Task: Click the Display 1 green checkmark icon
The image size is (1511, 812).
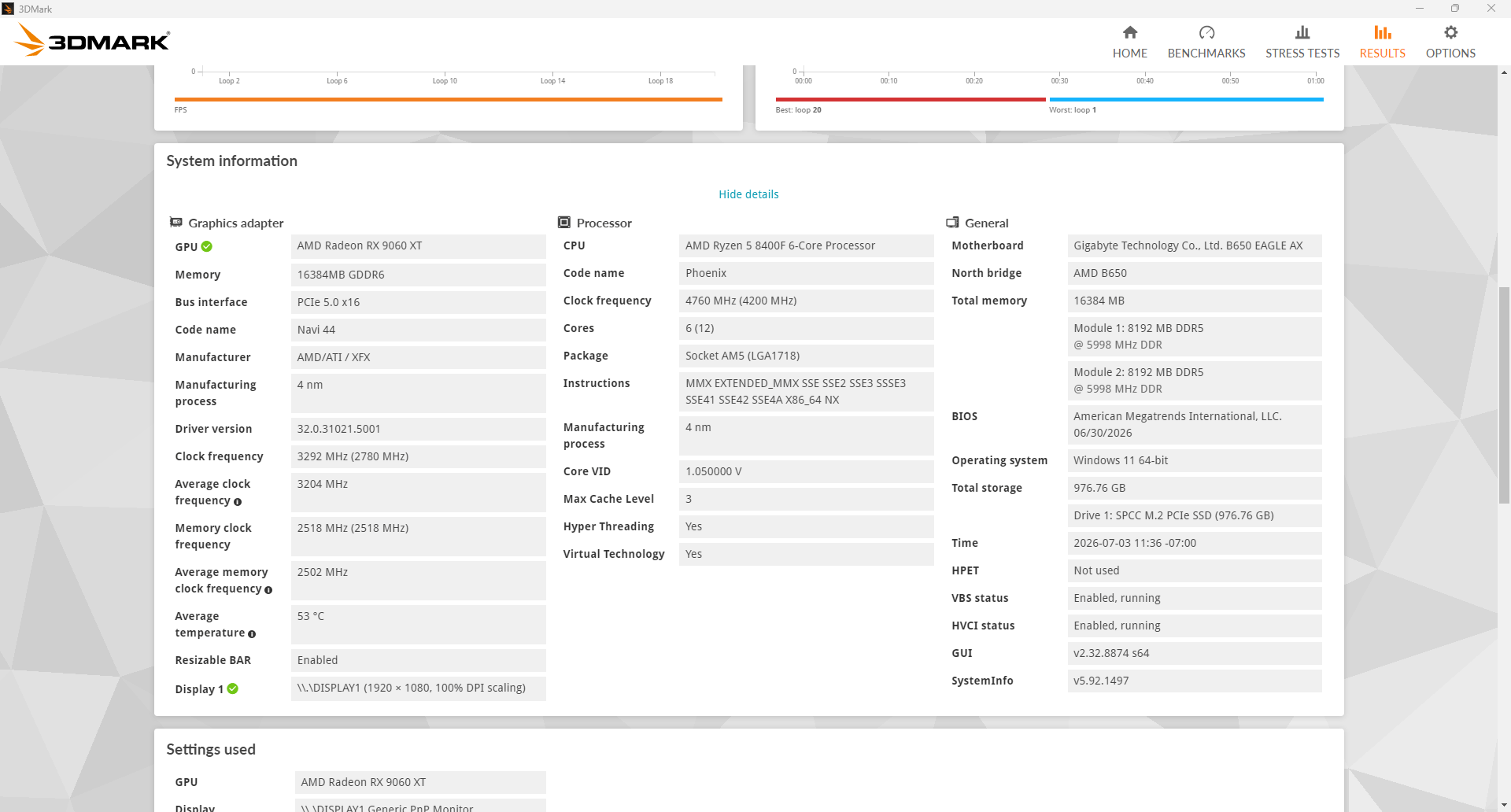Action: (233, 688)
